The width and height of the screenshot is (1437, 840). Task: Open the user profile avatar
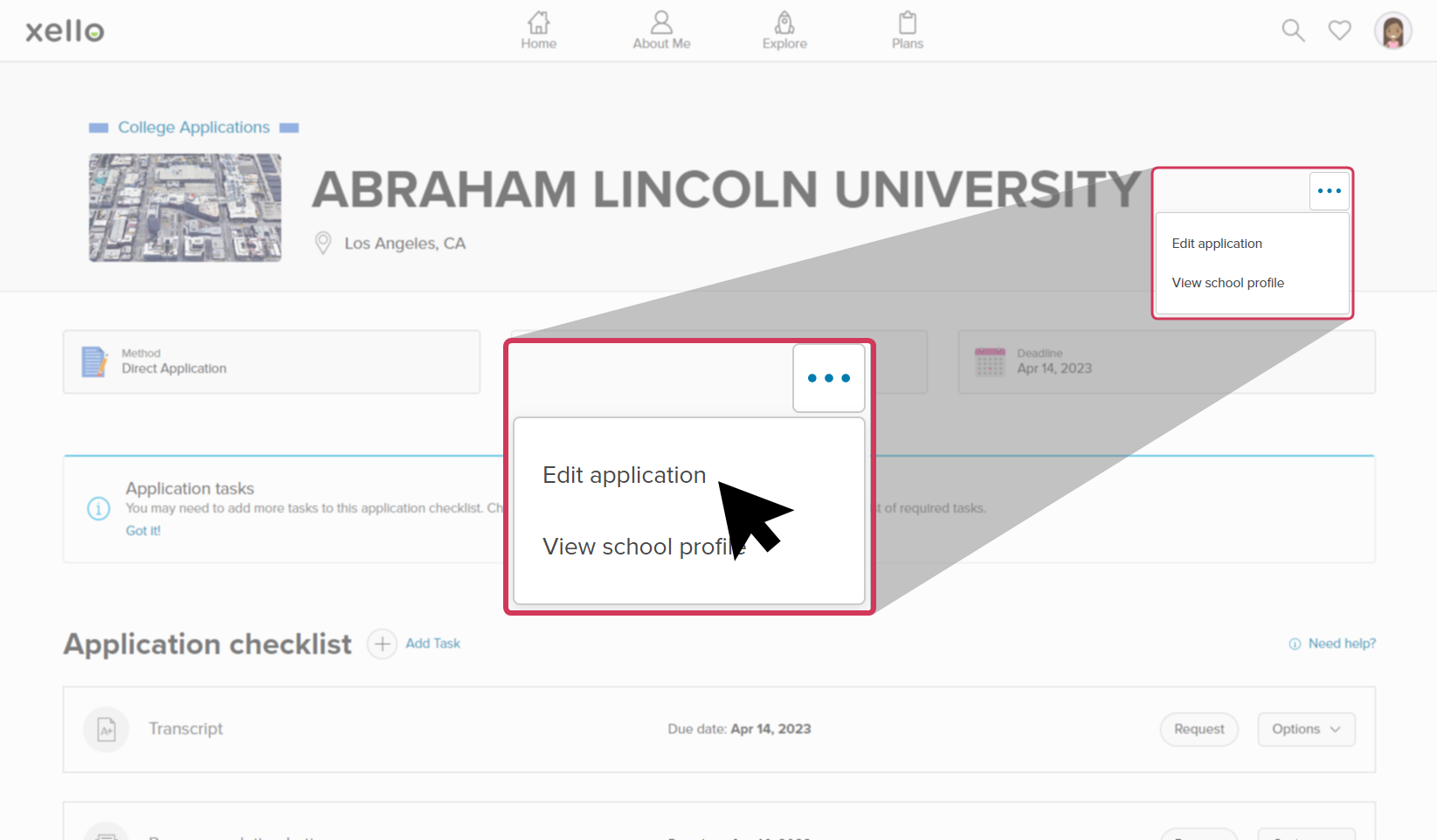(1392, 31)
